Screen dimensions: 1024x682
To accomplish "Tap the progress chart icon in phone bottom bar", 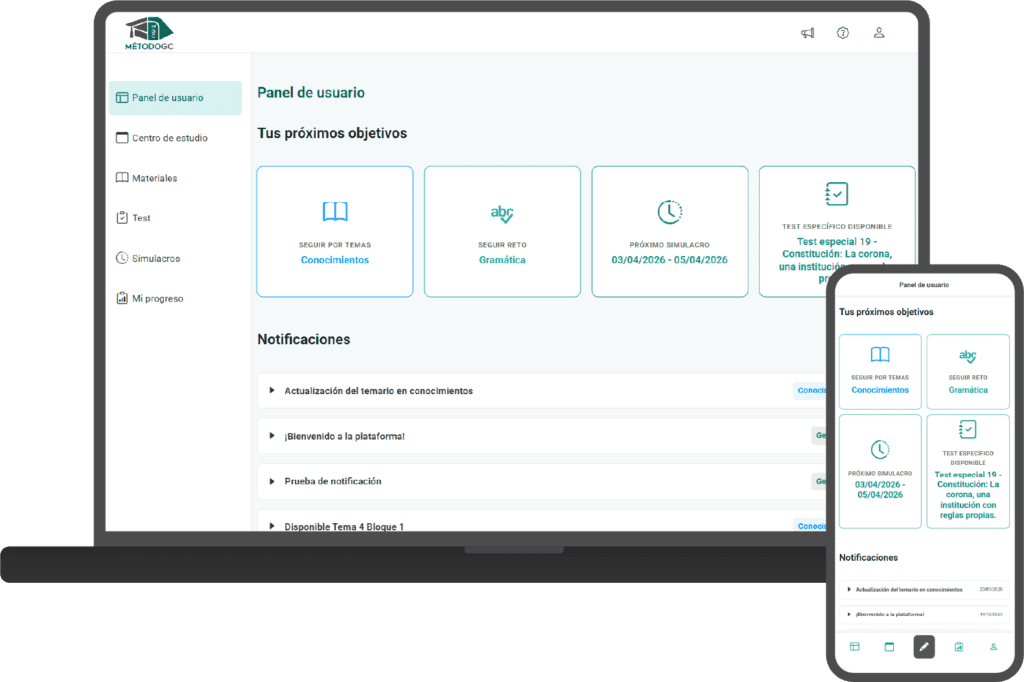I will tap(959, 647).
